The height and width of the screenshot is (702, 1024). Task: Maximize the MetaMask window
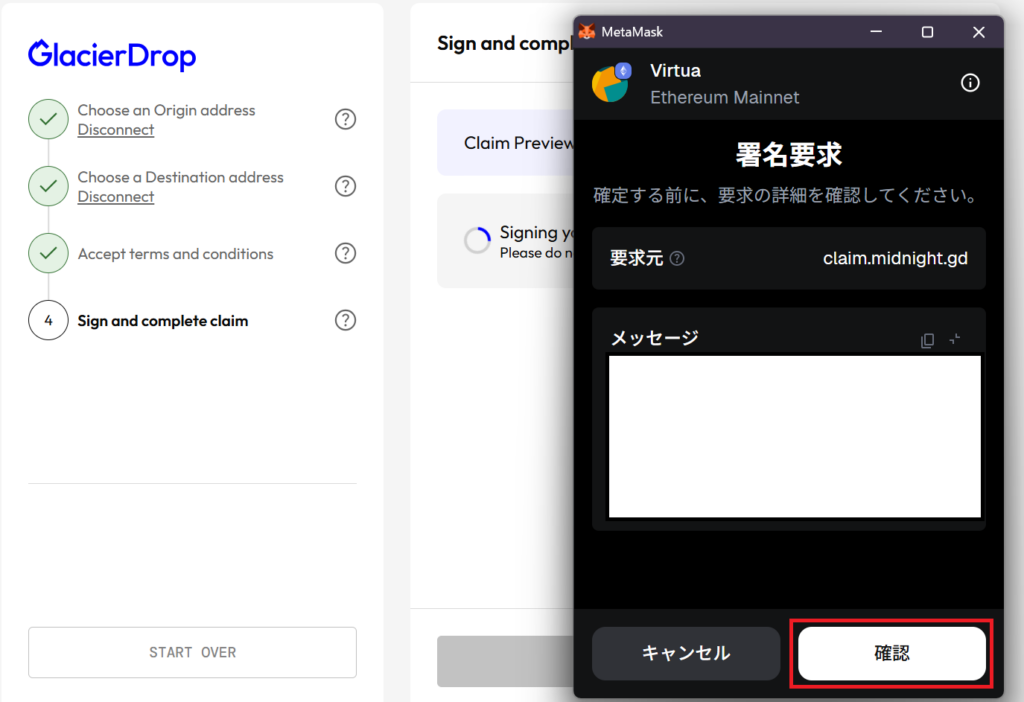pyautogui.click(x=927, y=32)
